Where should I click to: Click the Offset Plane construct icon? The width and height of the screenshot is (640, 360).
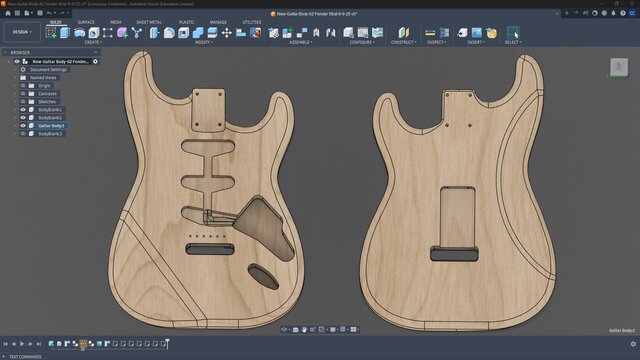[x=403, y=33]
